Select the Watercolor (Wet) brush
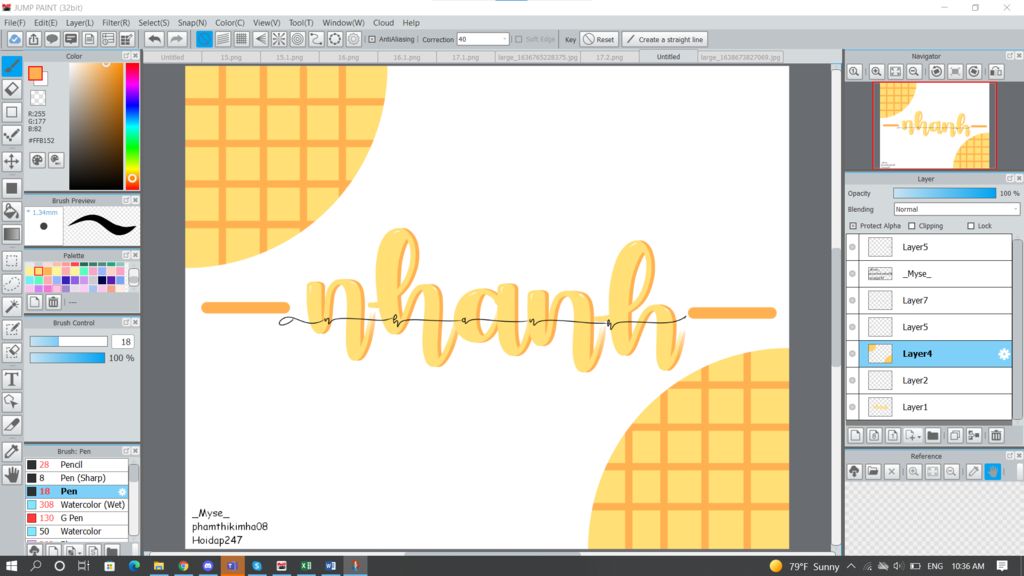 coord(77,505)
